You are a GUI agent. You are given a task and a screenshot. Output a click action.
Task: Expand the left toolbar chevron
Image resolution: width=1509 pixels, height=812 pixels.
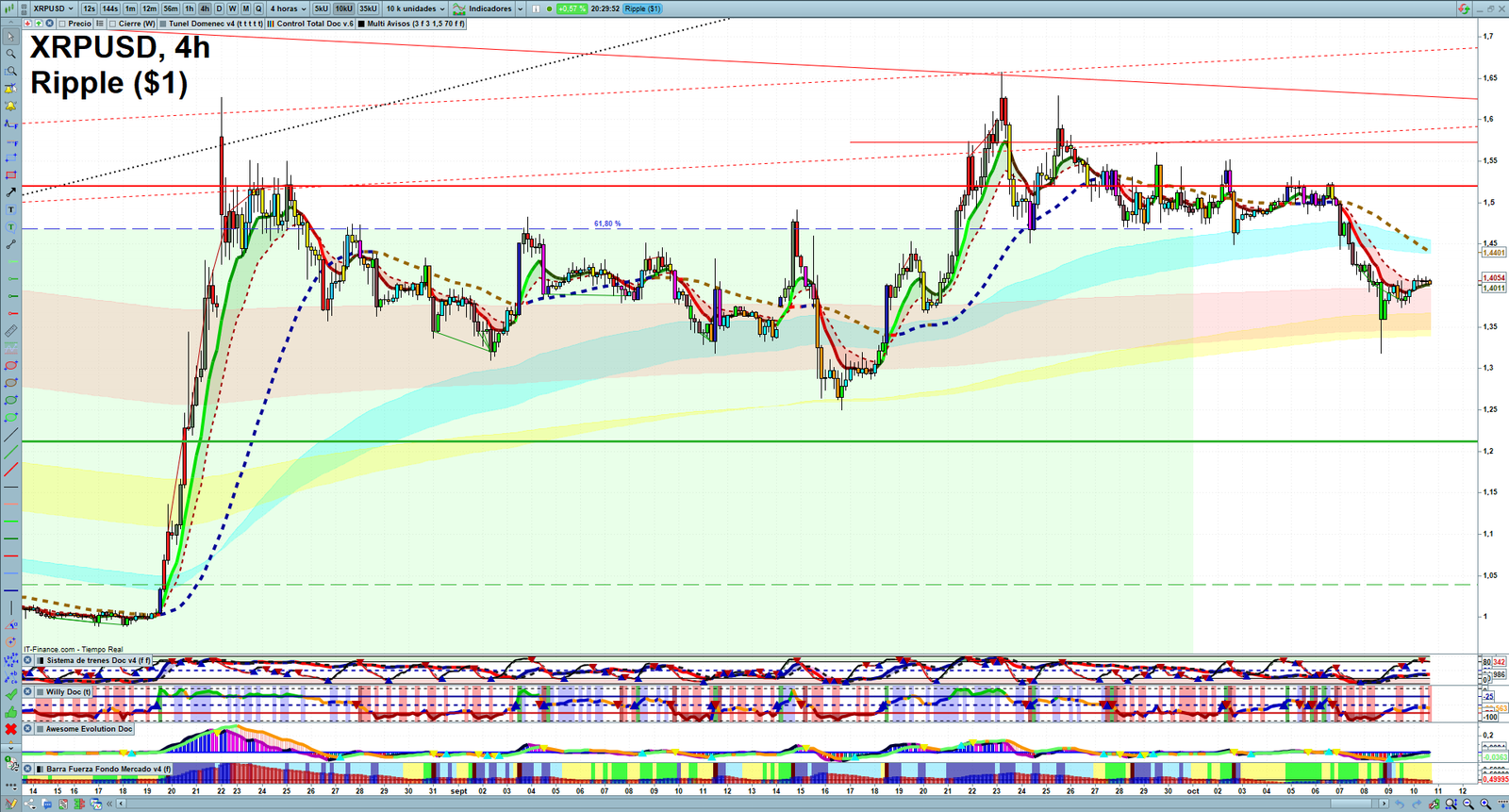point(10,748)
